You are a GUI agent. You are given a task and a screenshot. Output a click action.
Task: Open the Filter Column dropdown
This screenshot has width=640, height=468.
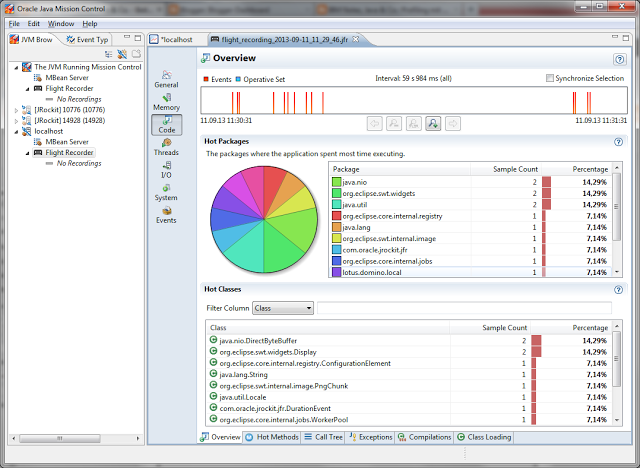pyautogui.click(x=283, y=308)
